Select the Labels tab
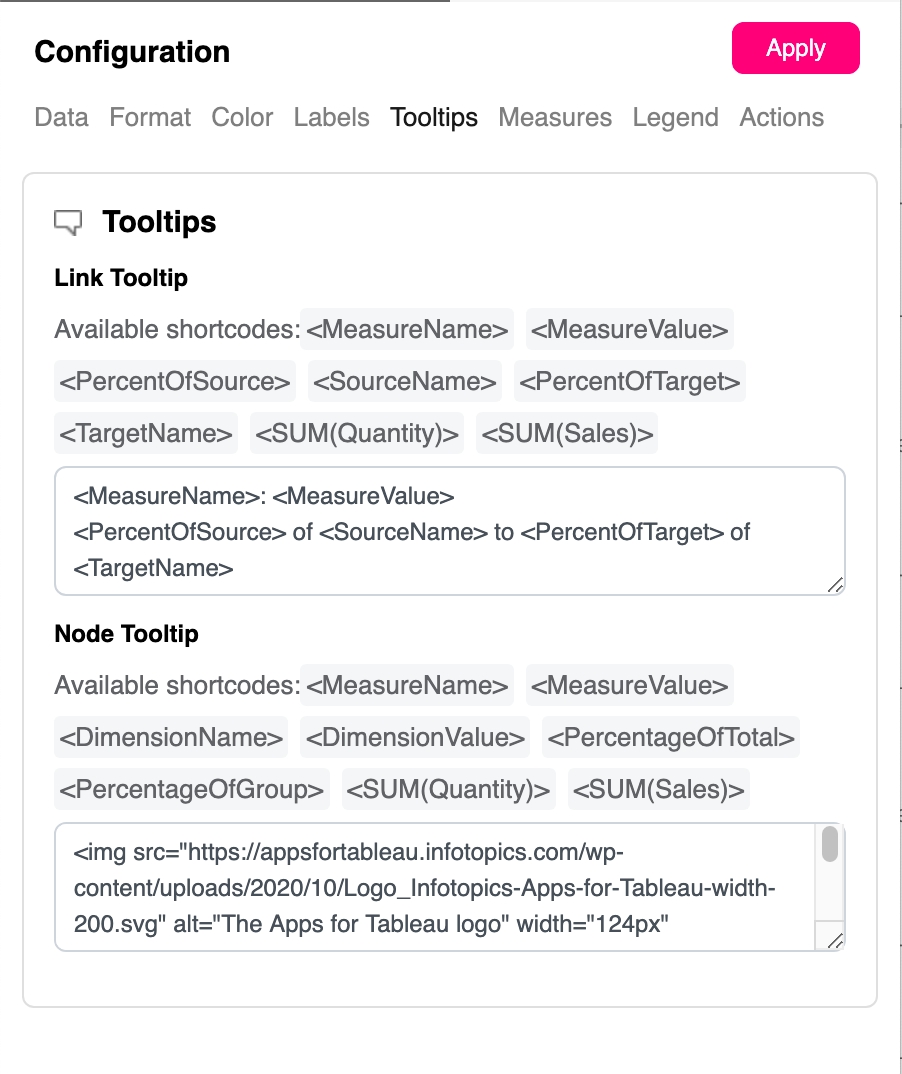This screenshot has height=1074, width=902. point(331,117)
